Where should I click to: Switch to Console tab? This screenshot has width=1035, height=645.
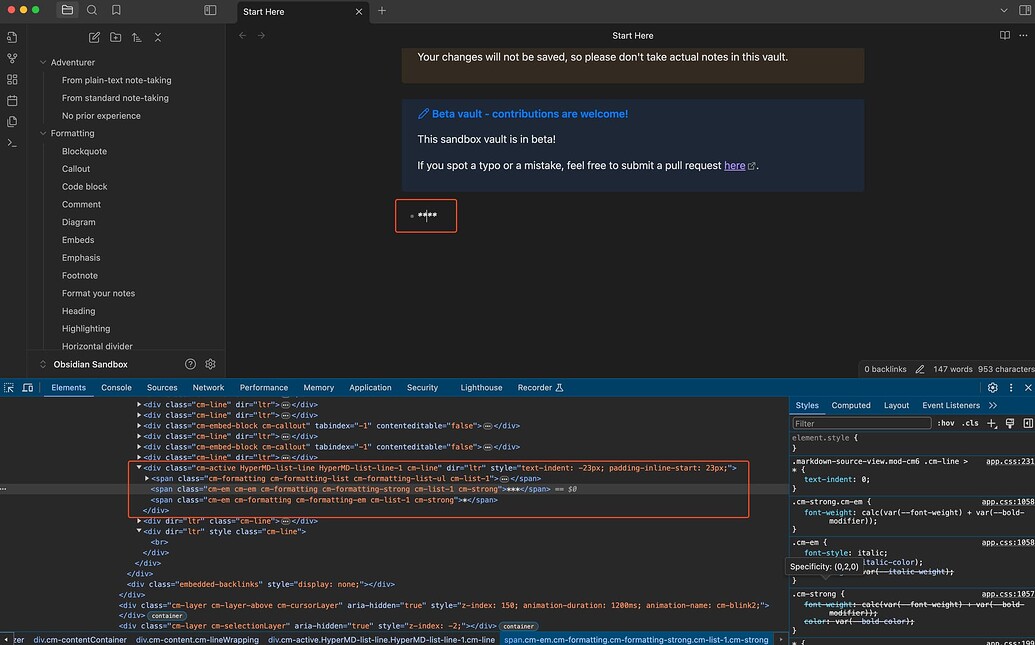(x=116, y=388)
